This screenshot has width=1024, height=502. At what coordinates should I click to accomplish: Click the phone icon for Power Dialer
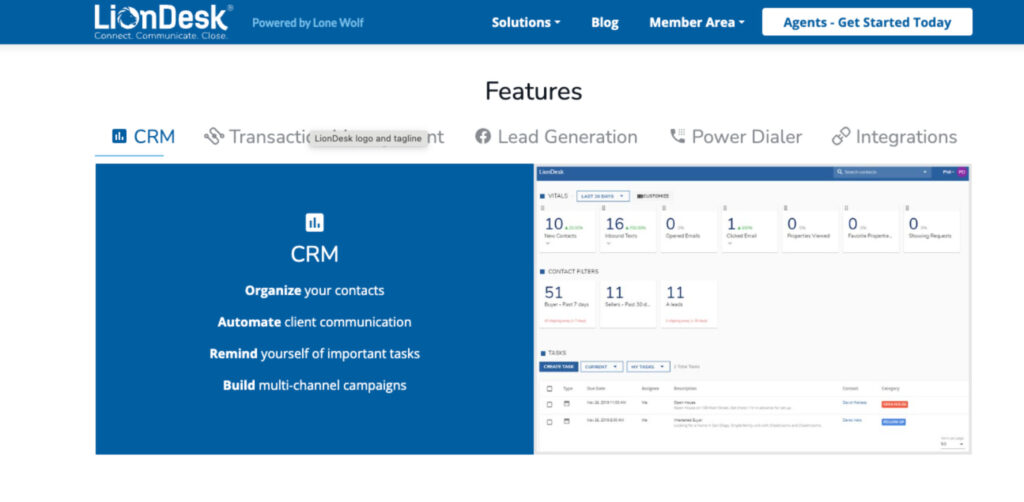click(677, 136)
